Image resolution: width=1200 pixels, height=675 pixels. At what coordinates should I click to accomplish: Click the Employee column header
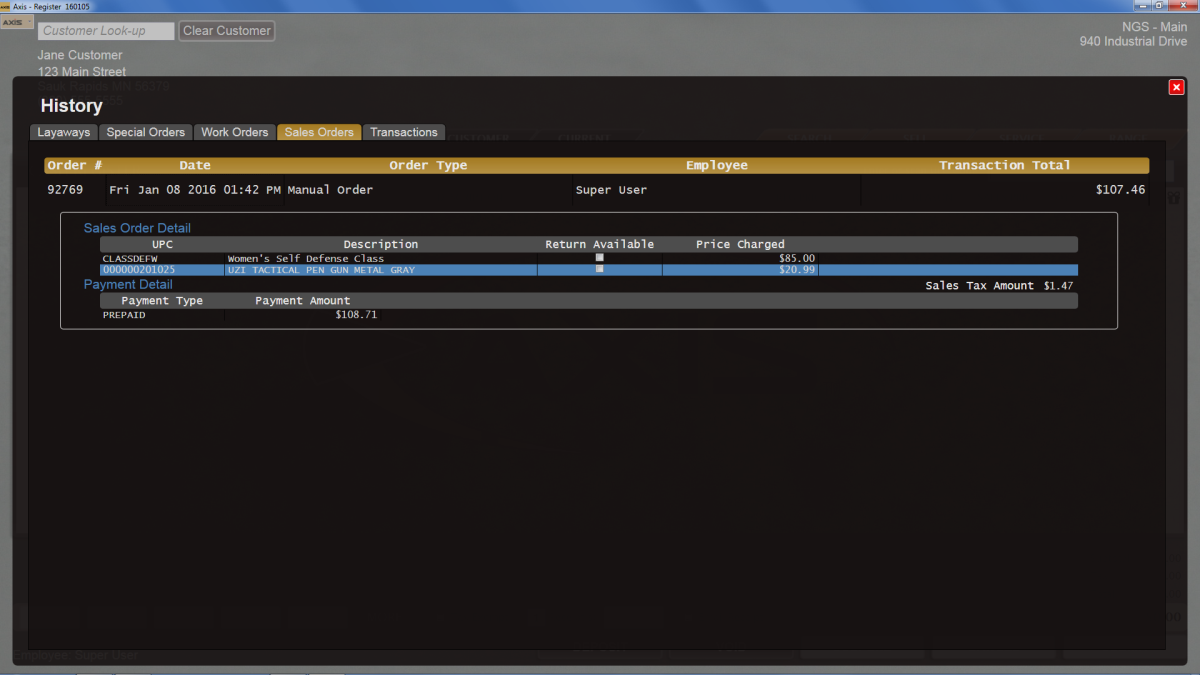[717, 166]
